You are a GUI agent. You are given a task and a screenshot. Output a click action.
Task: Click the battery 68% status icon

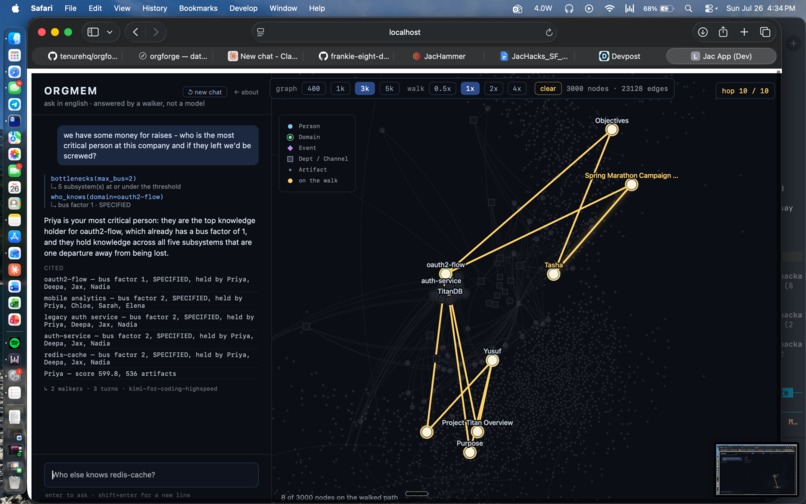pyautogui.click(x=658, y=8)
